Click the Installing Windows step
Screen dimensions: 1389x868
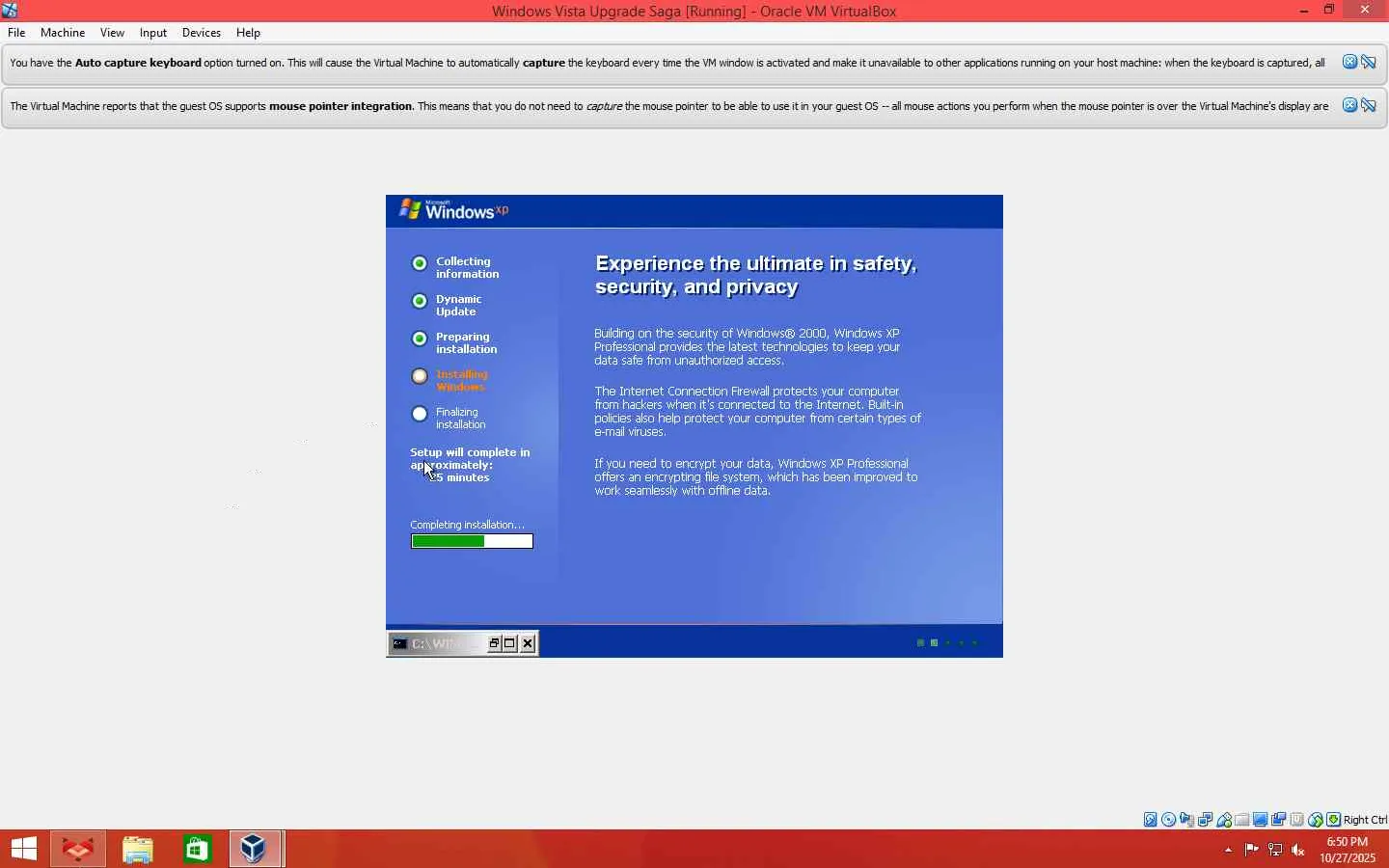tap(449, 380)
